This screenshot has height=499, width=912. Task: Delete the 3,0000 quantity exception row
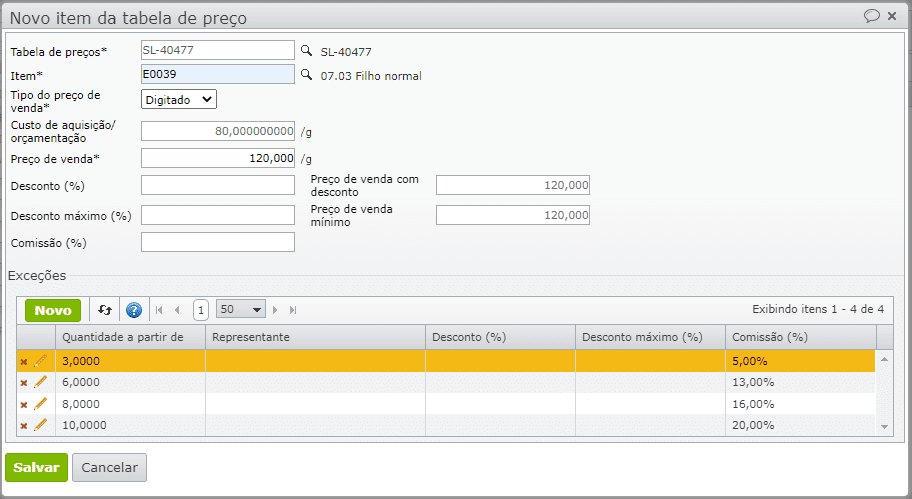[24, 361]
